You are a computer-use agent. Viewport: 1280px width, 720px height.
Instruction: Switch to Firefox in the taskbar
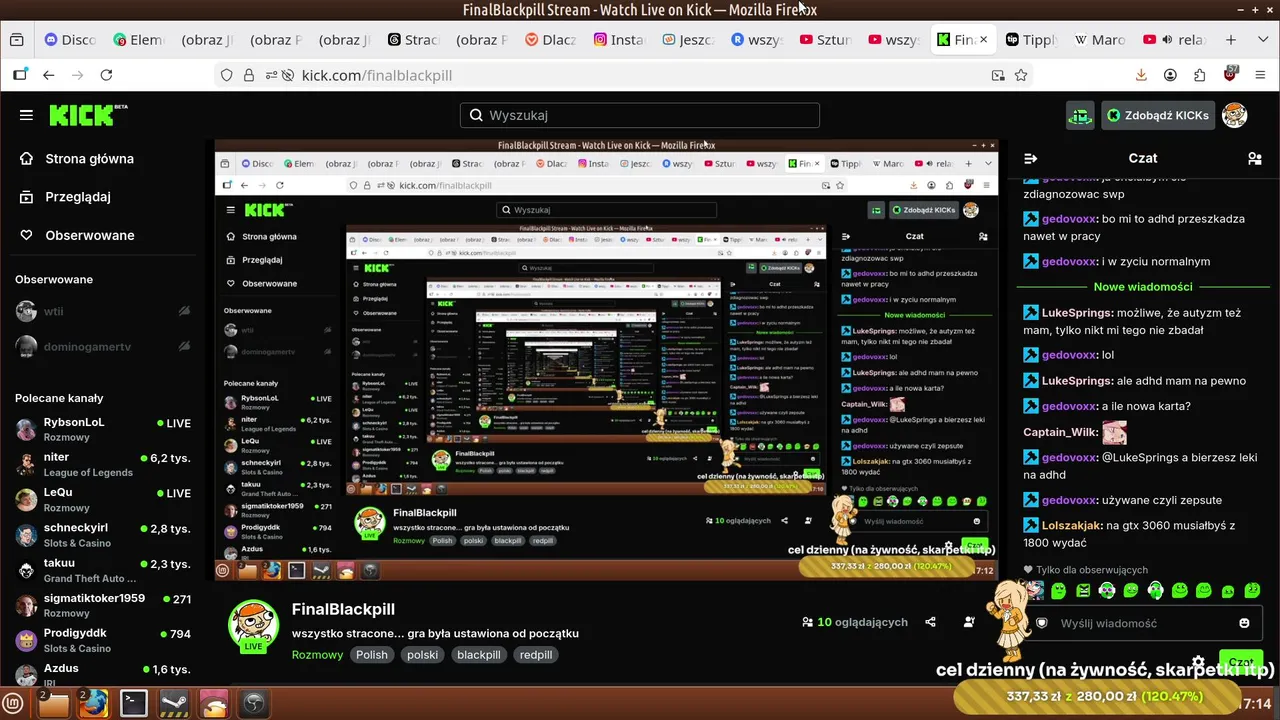[x=94, y=703]
